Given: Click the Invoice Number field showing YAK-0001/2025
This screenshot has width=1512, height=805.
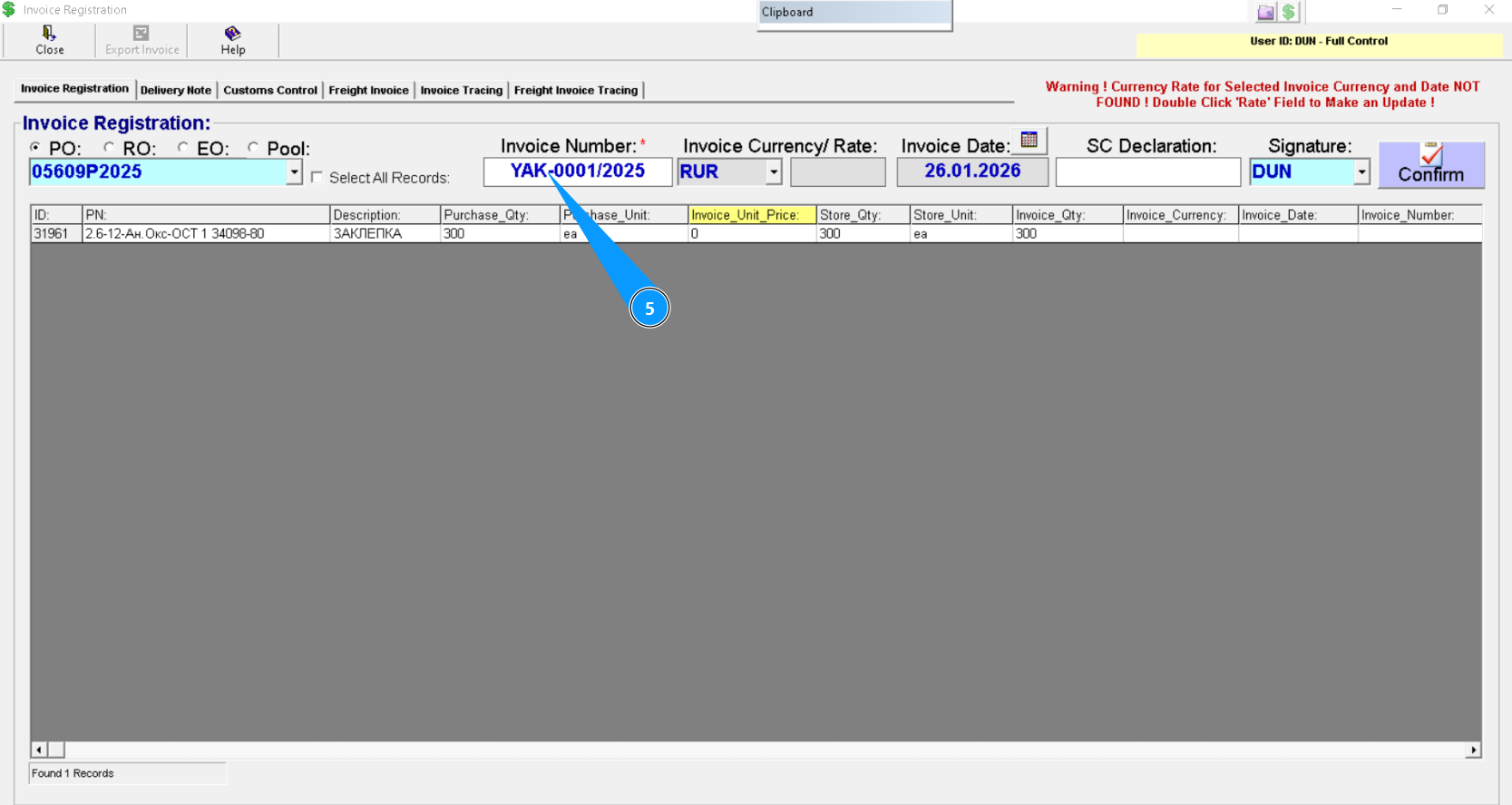Looking at the screenshot, I should click(578, 172).
